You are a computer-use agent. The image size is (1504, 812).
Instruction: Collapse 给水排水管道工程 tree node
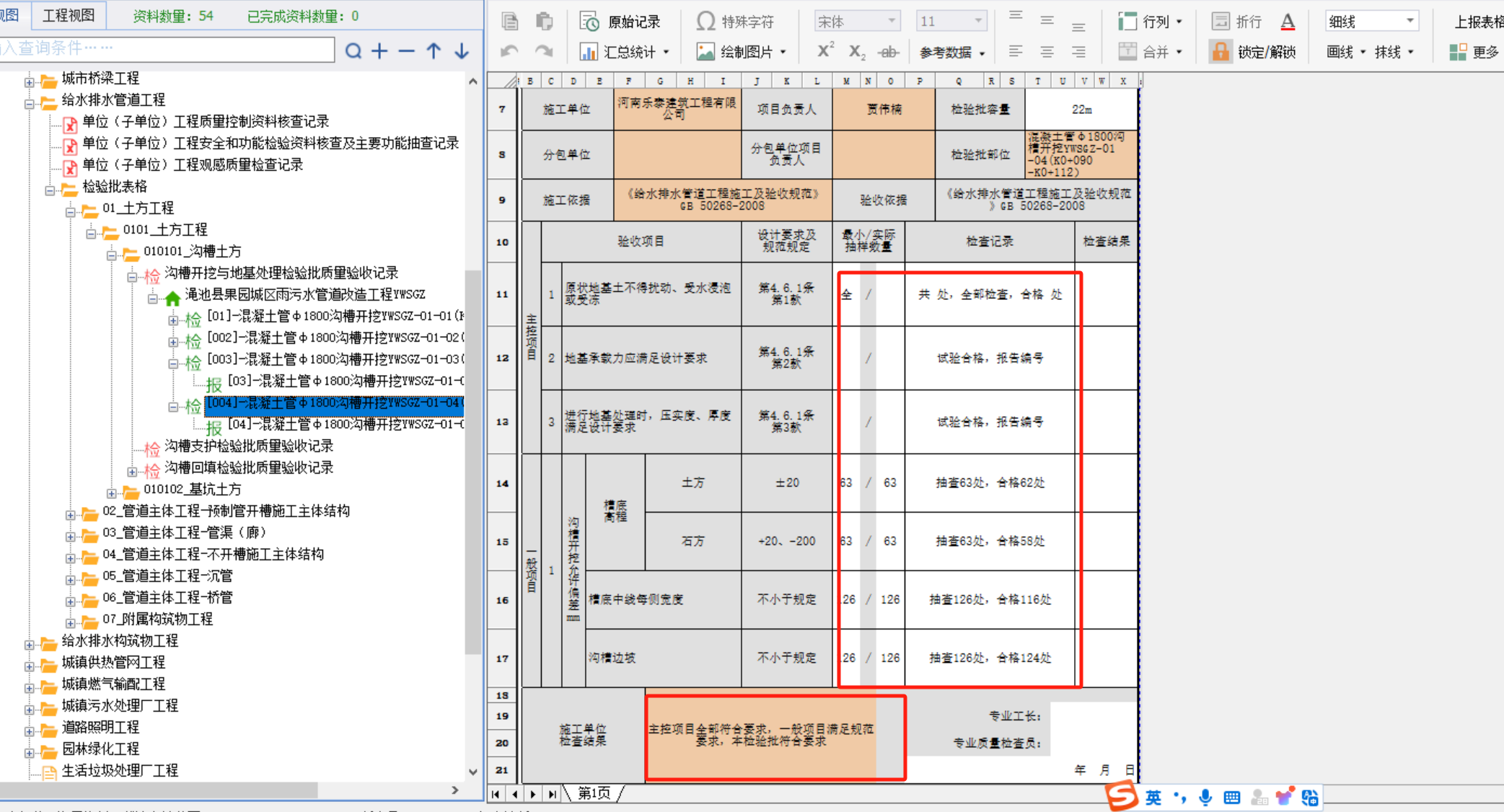[30, 103]
